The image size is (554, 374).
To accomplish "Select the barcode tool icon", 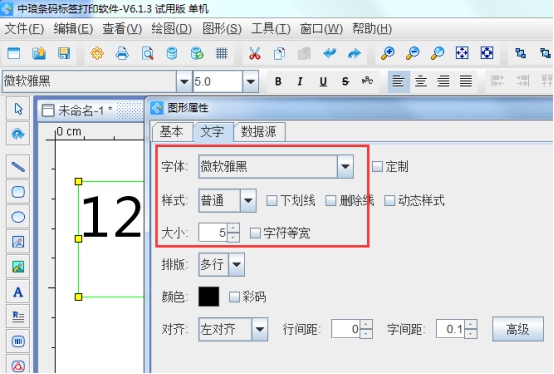I will [18, 342].
